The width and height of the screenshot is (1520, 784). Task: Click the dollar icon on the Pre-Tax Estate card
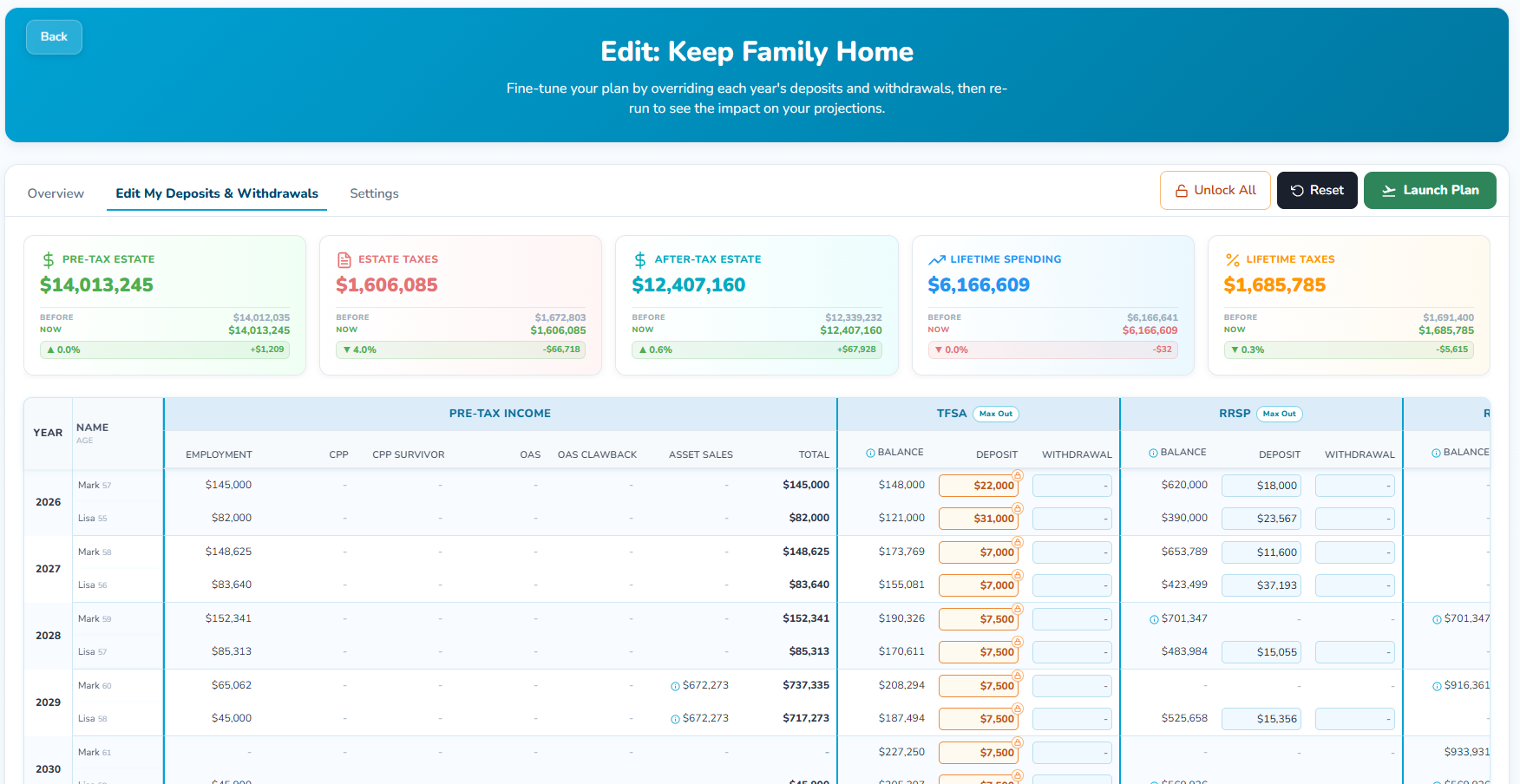[49, 259]
